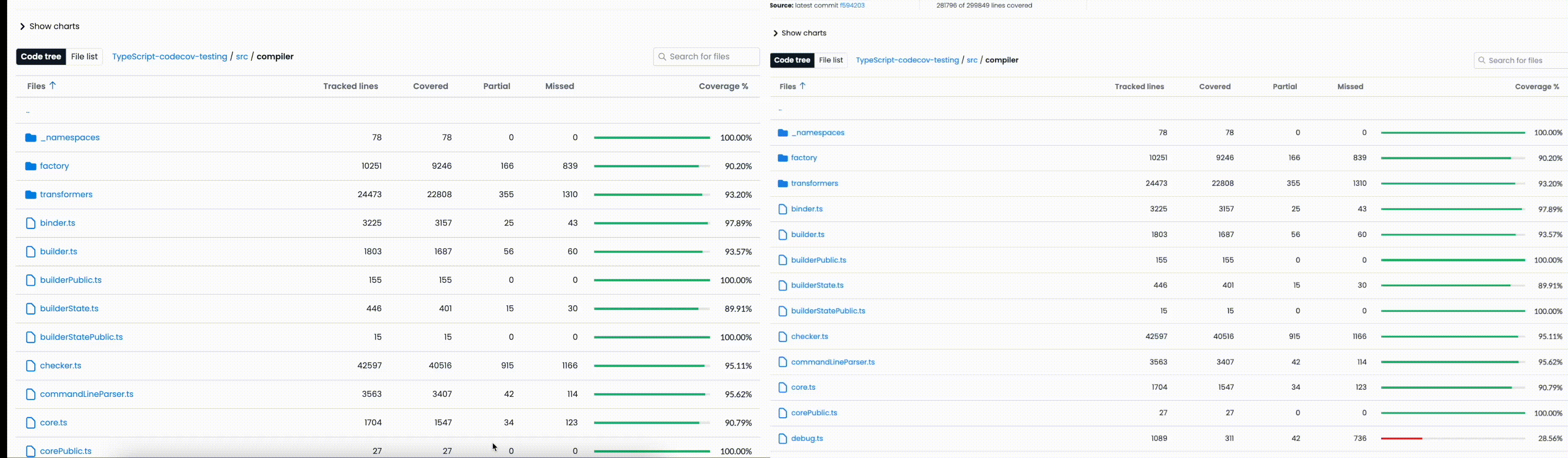Viewport: 1568px width, 458px height.
Task: Open commit link f594203
Action: pos(852,5)
